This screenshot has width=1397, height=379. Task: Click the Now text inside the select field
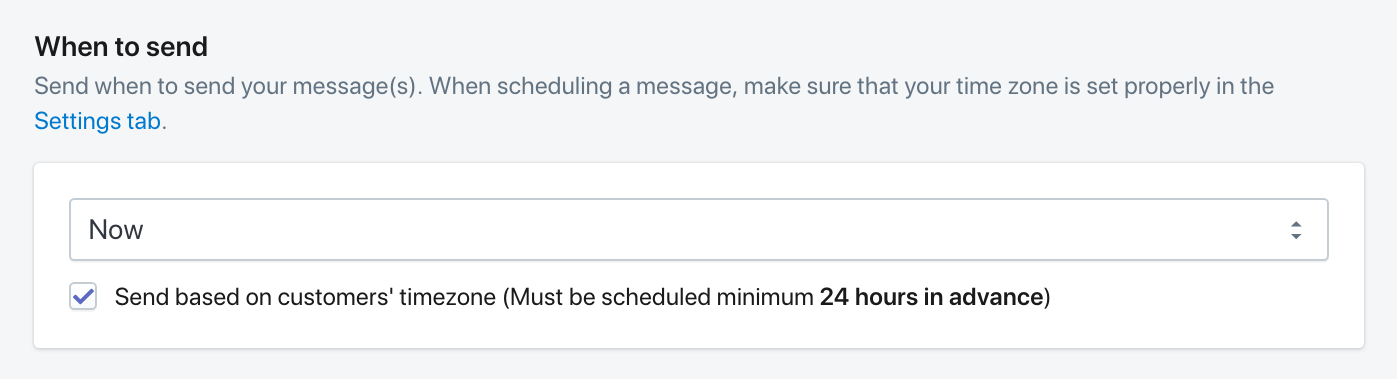coord(116,230)
